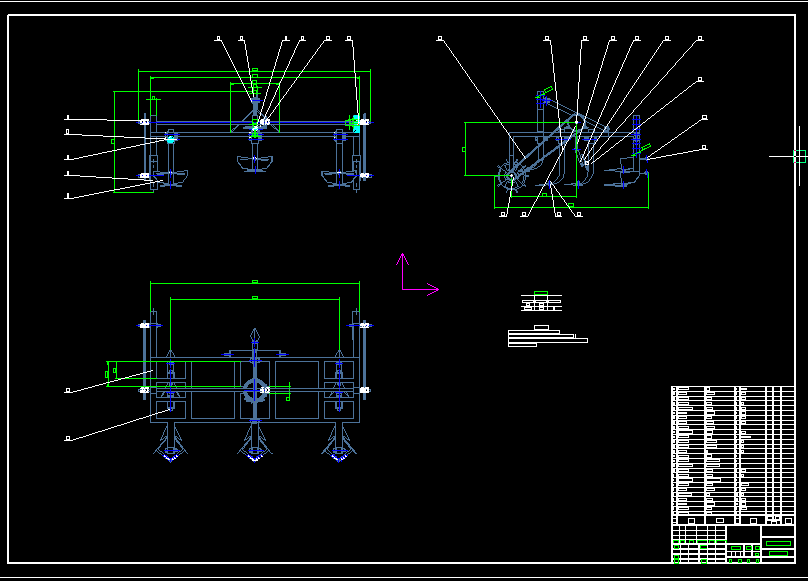Pick the longest green dimension line above the plan view

[x=255, y=283]
